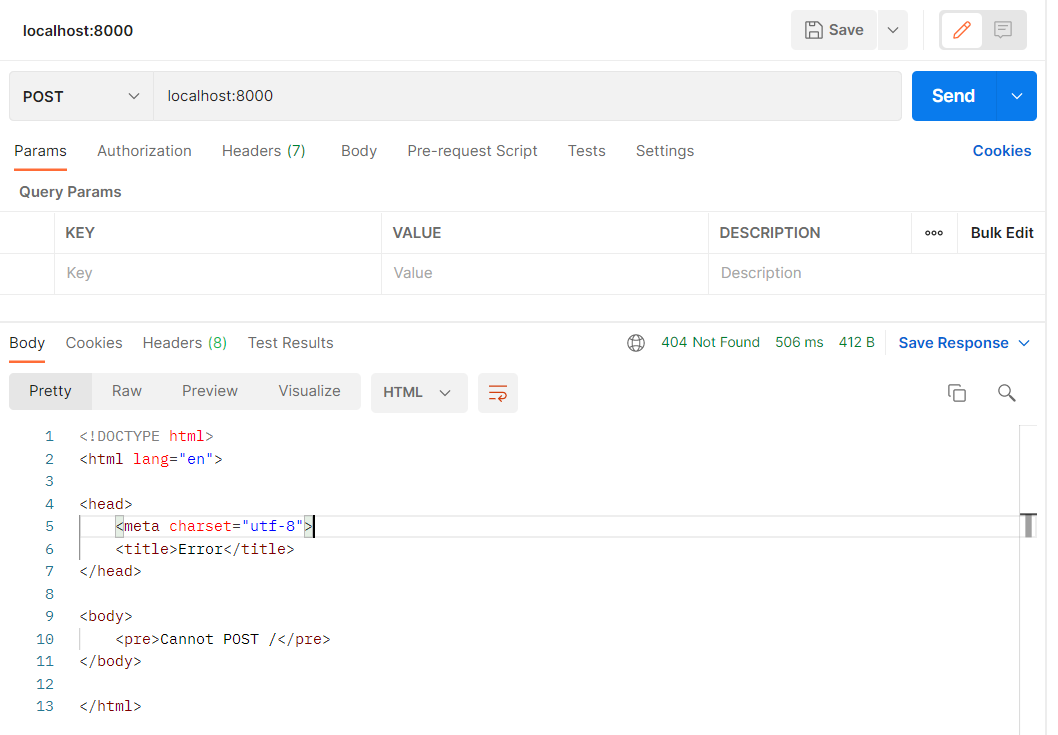Click line number 13 in the gutter

tap(45, 707)
